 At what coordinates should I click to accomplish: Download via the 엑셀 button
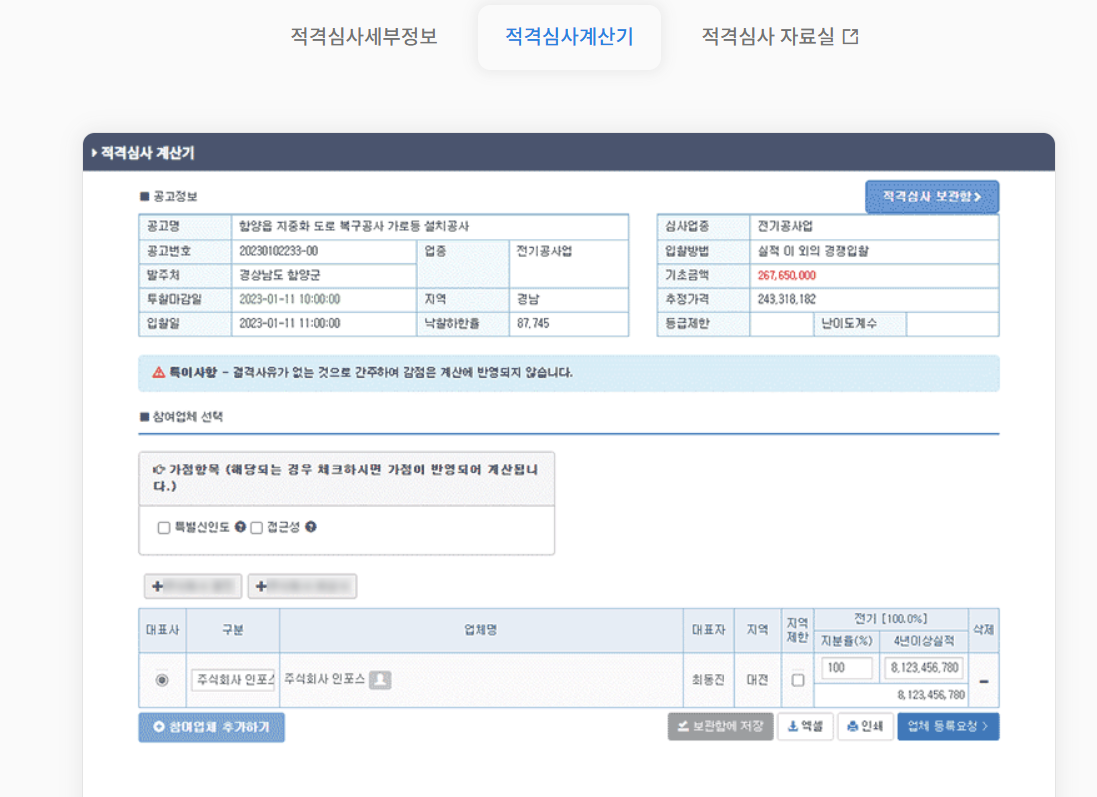tap(805, 726)
